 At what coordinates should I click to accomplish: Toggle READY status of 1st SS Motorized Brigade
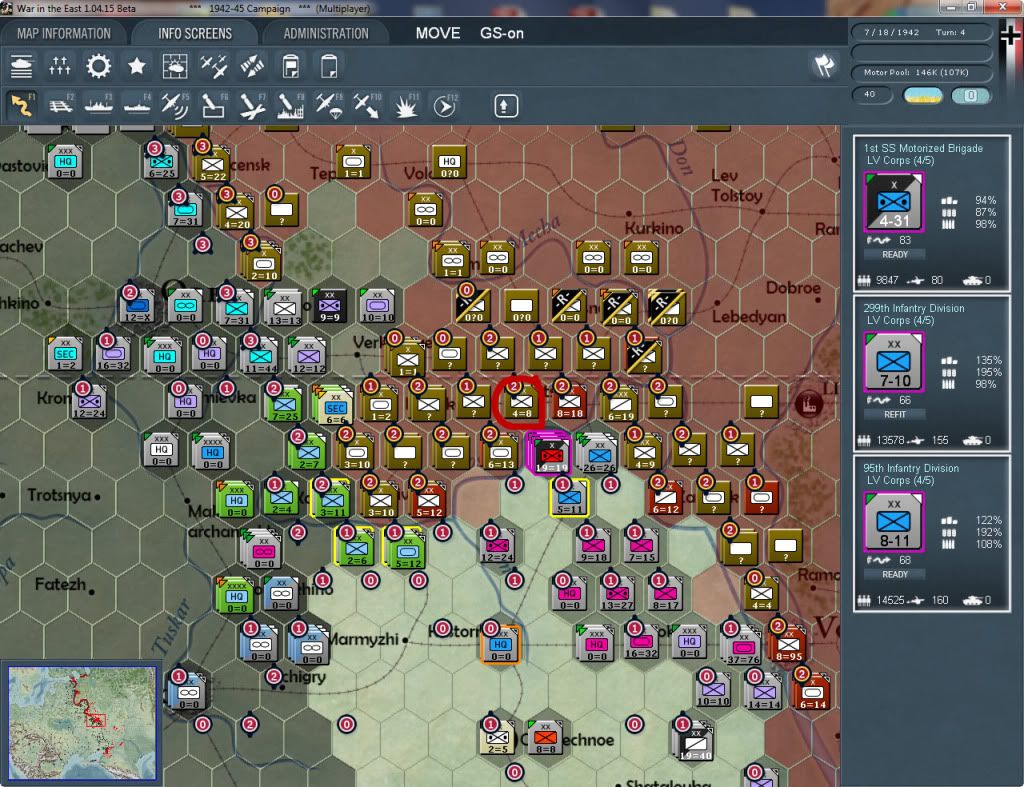(895, 254)
